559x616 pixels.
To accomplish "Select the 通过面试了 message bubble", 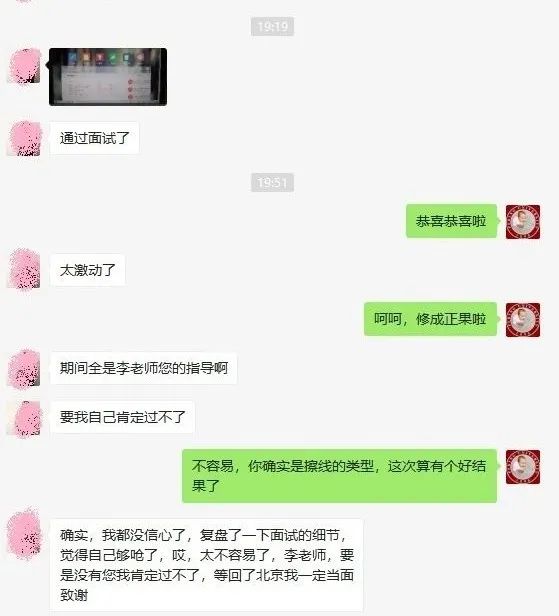I will pos(94,138).
